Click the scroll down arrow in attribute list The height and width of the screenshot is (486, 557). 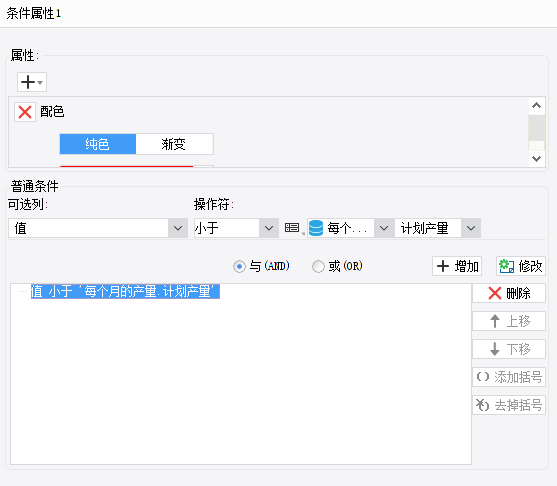tap(536, 158)
